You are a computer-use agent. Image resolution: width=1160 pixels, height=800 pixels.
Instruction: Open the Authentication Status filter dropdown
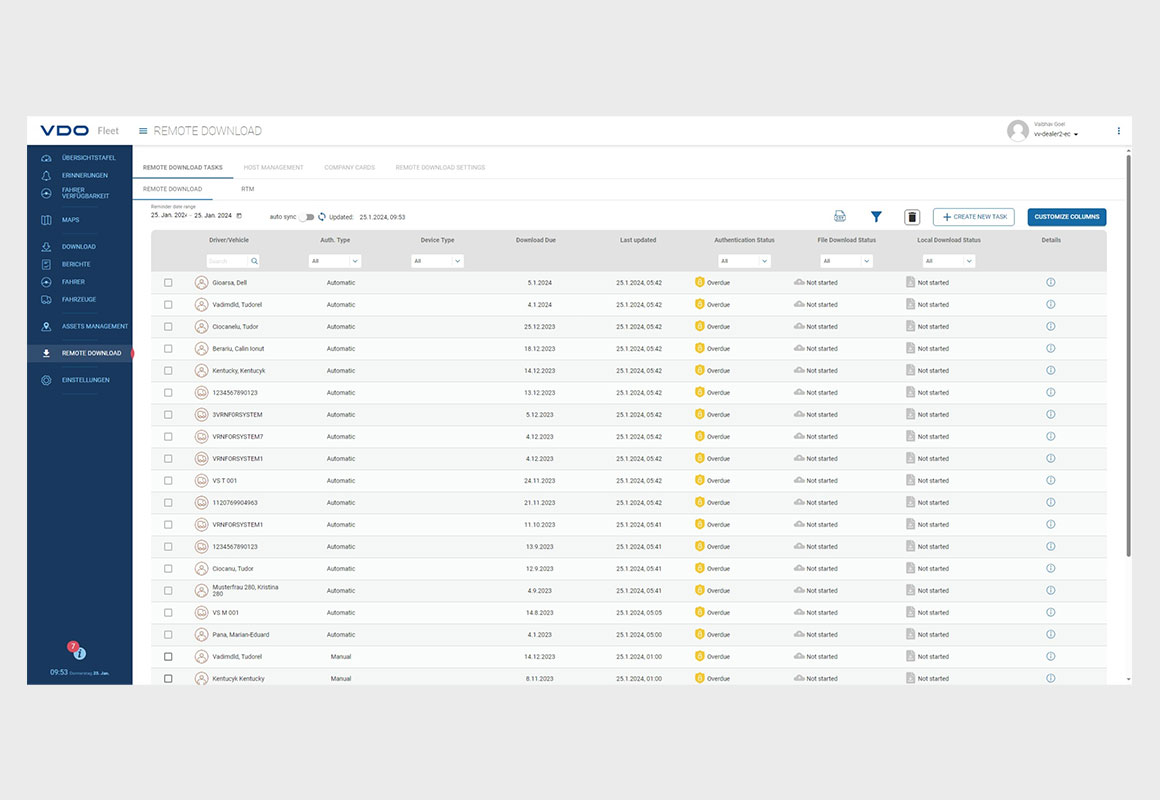(x=744, y=261)
